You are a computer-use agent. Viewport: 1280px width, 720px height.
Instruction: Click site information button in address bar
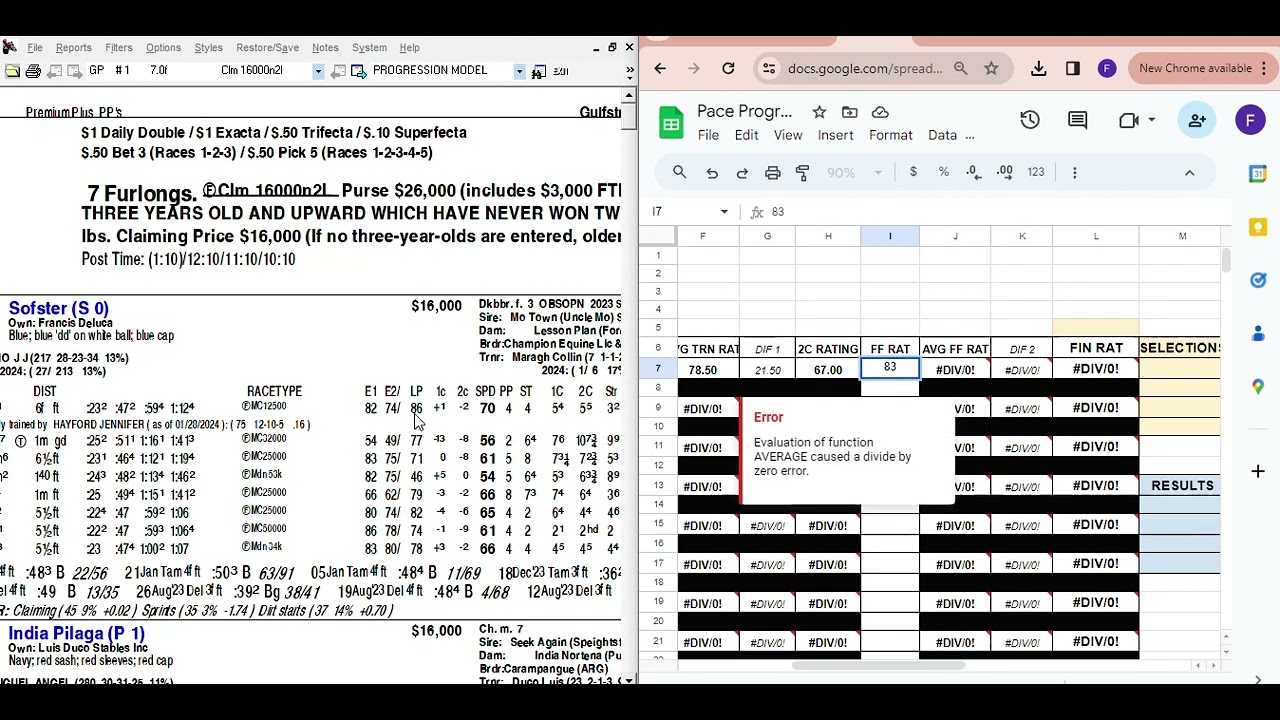768,68
